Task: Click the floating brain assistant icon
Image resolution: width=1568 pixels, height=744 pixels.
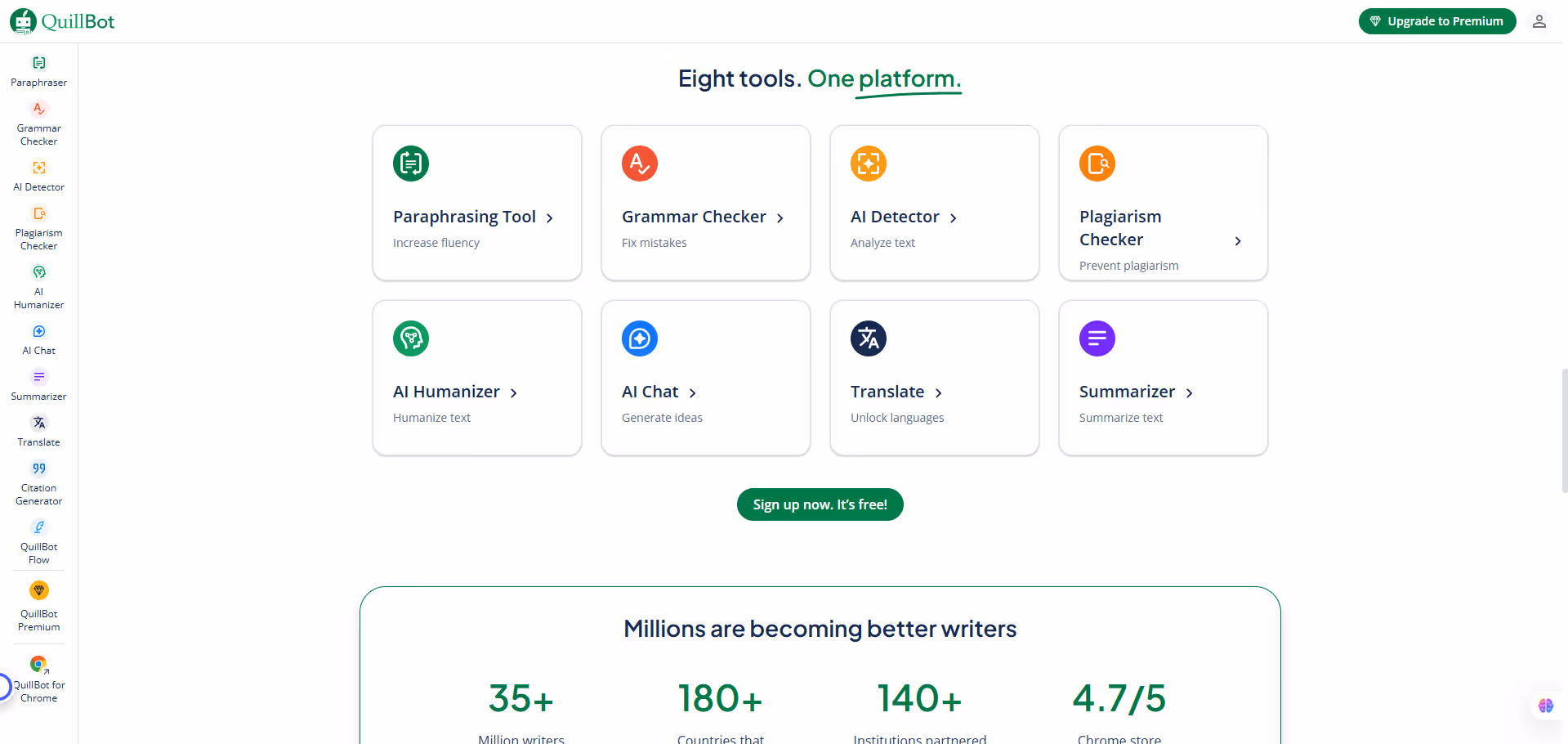Action: [x=1546, y=706]
